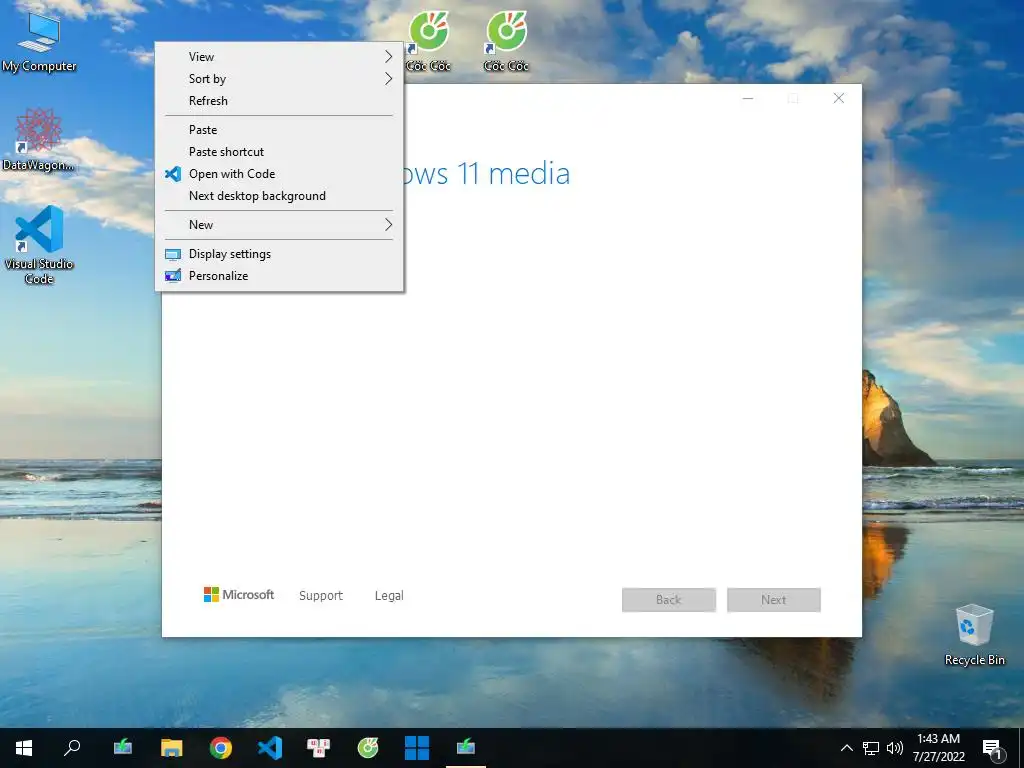Click the Next button in setup window
This screenshot has width=1024, height=768.
(x=774, y=600)
